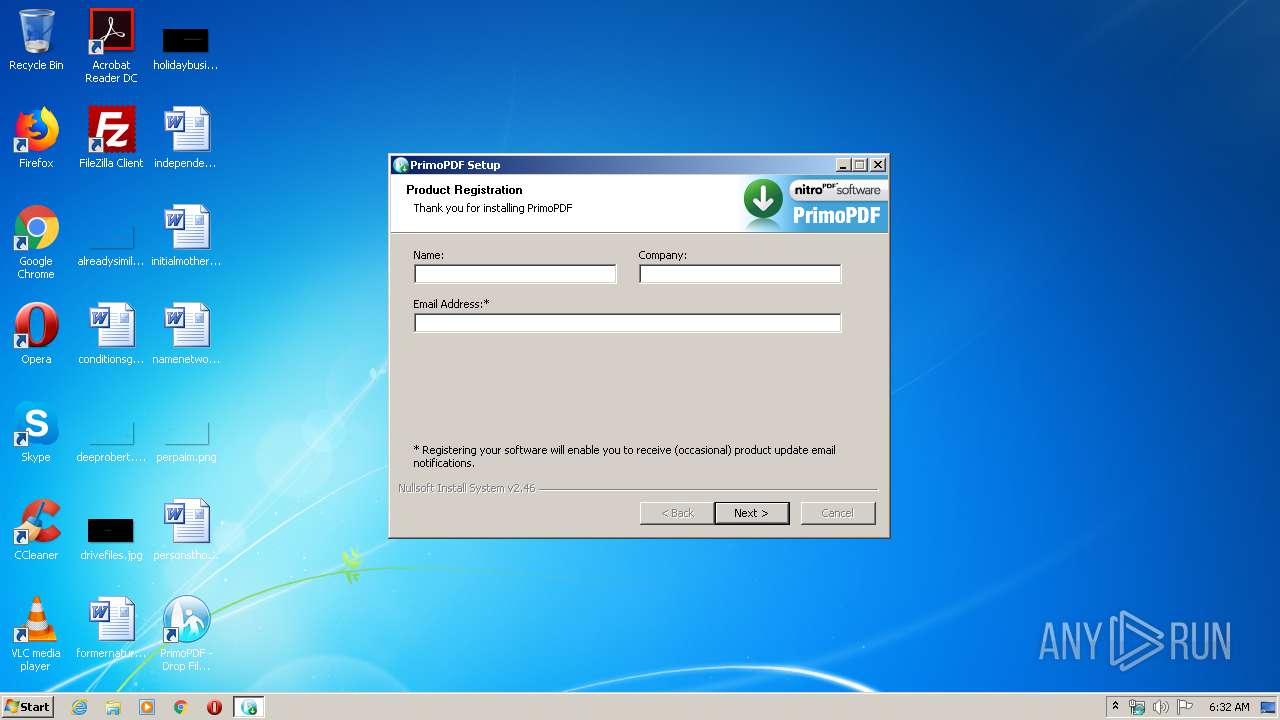Click the Product Registration heading

click(464, 190)
